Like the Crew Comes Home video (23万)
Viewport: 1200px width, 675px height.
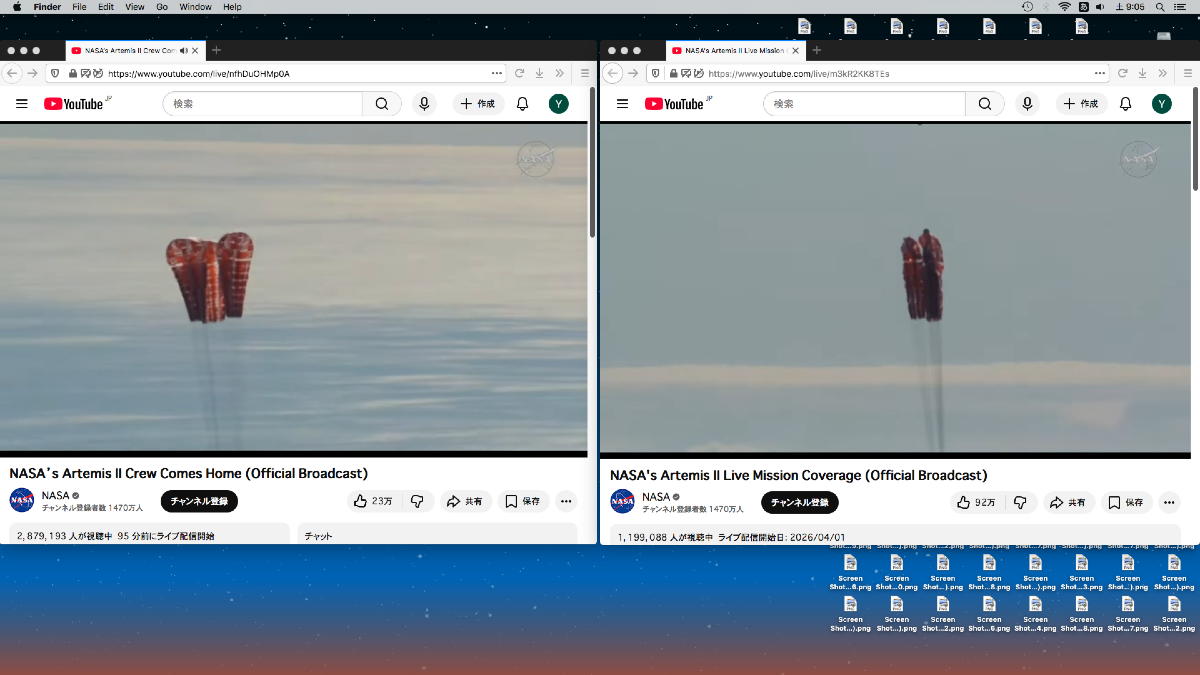pyautogui.click(x=372, y=501)
